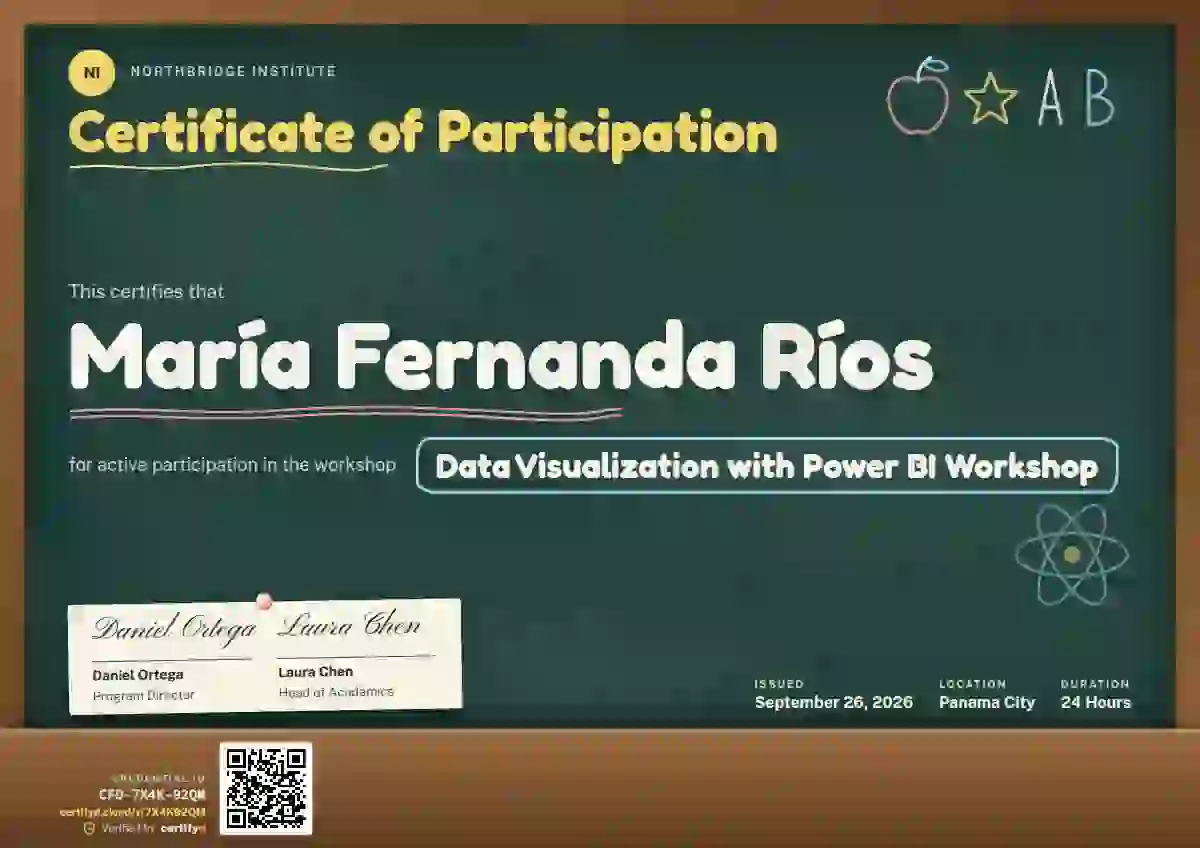
Task: Click the credential ID CFD-7X4K-92QM
Action: click(x=152, y=795)
